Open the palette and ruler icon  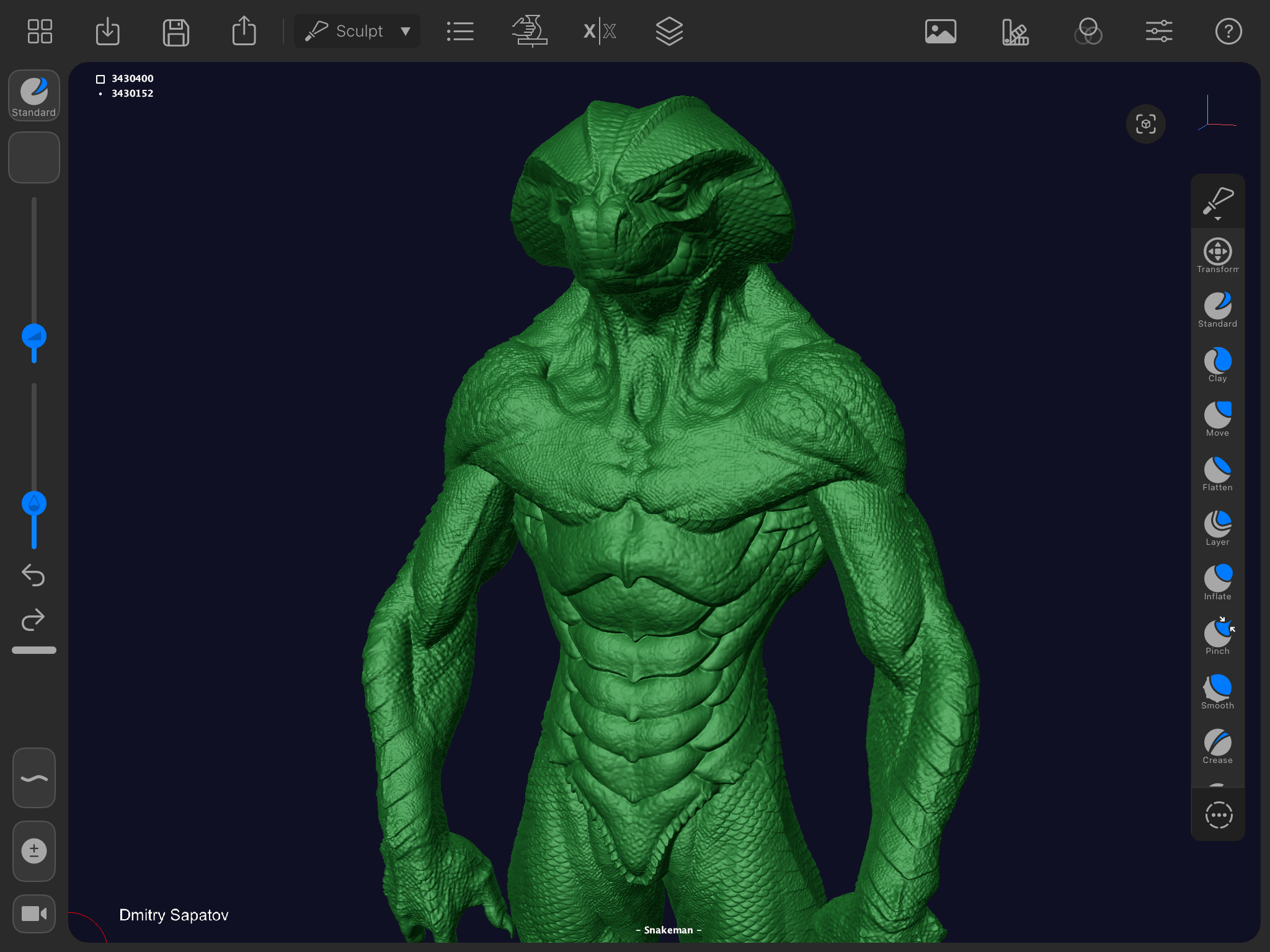pyautogui.click(x=1015, y=32)
